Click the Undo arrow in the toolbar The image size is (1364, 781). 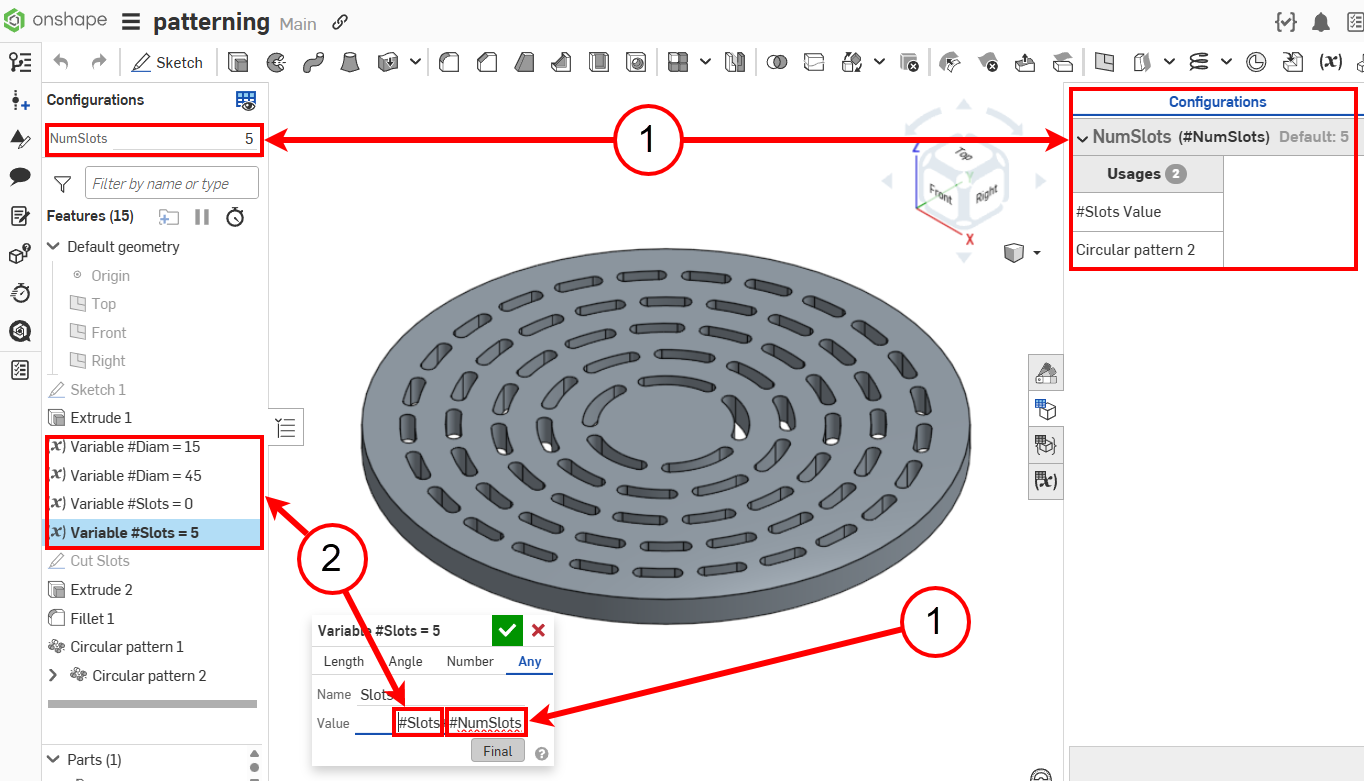tap(62, 62)
